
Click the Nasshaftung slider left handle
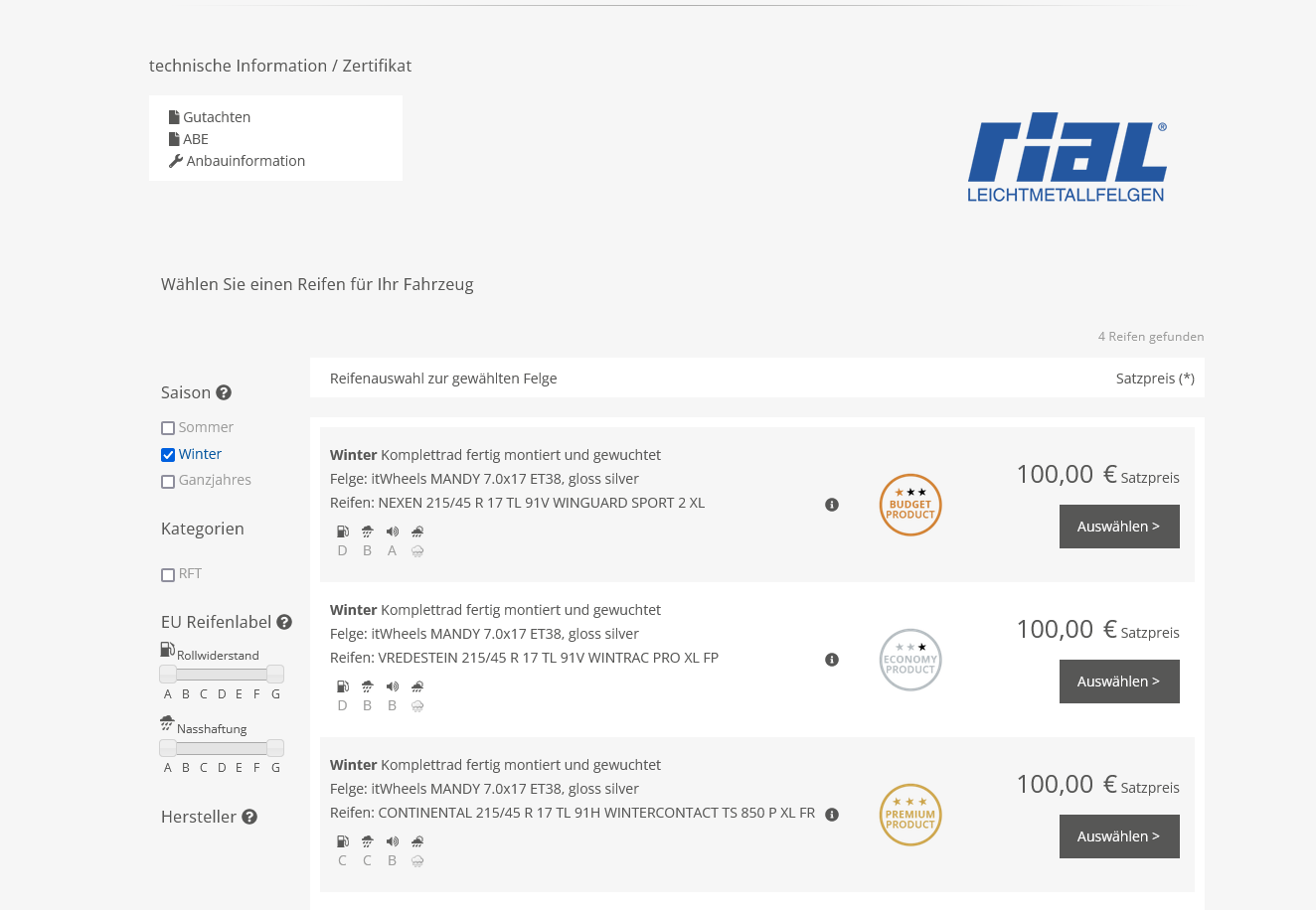(168, 748)
